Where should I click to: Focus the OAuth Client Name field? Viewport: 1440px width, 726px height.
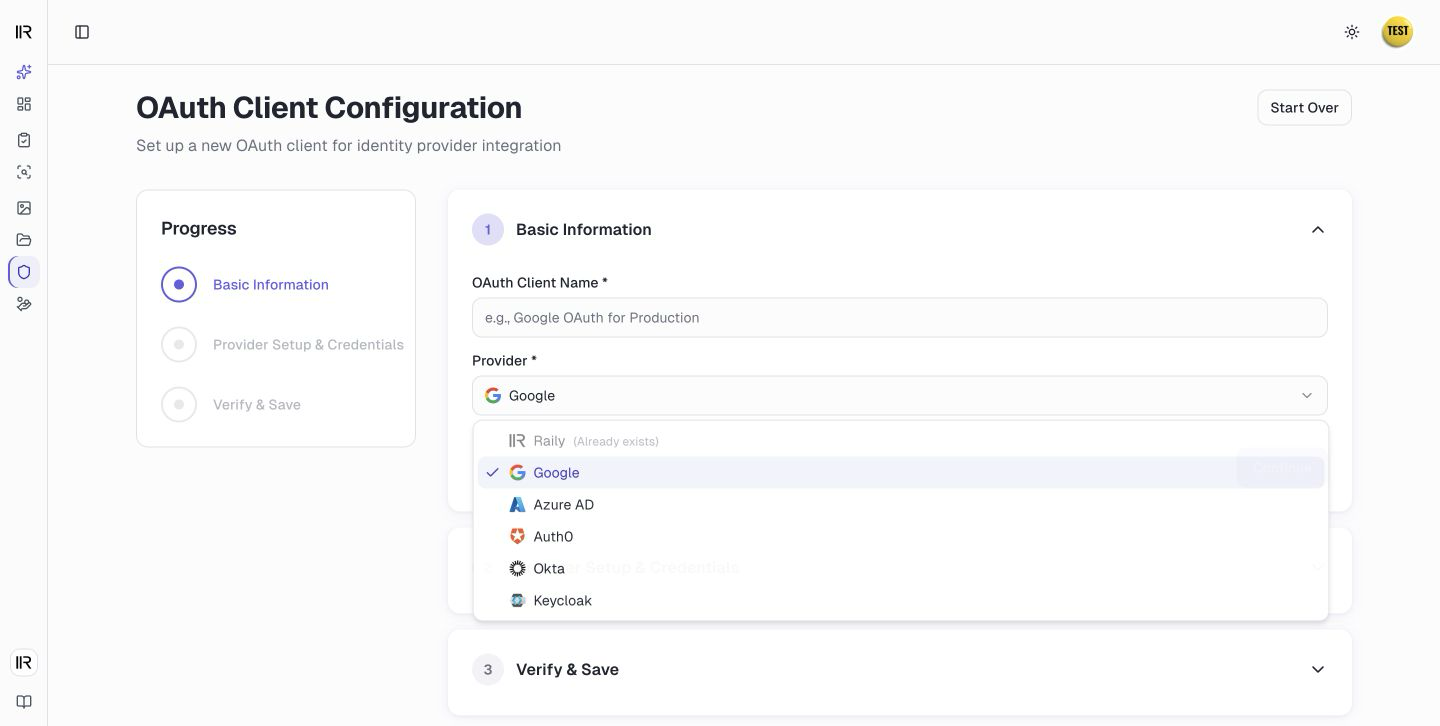coord(900,317)
